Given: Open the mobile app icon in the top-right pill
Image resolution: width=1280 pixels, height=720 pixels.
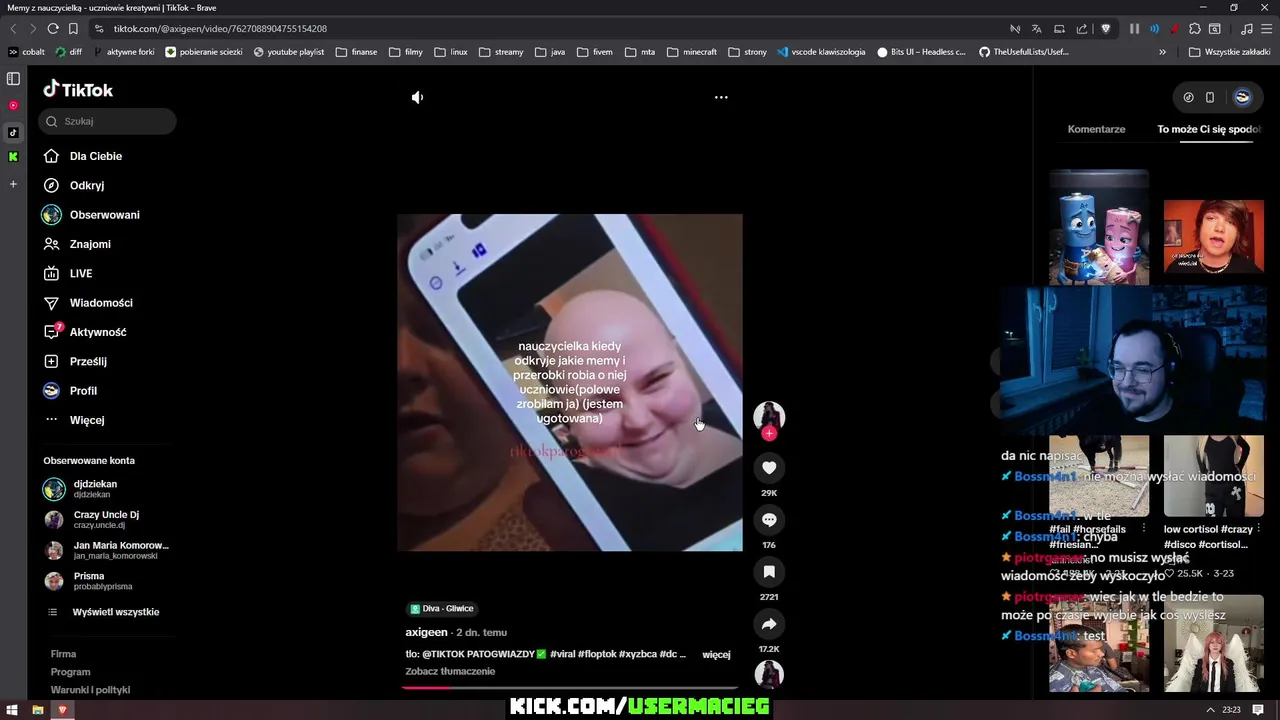Looking at the screenshot, I should point(1209,97).
